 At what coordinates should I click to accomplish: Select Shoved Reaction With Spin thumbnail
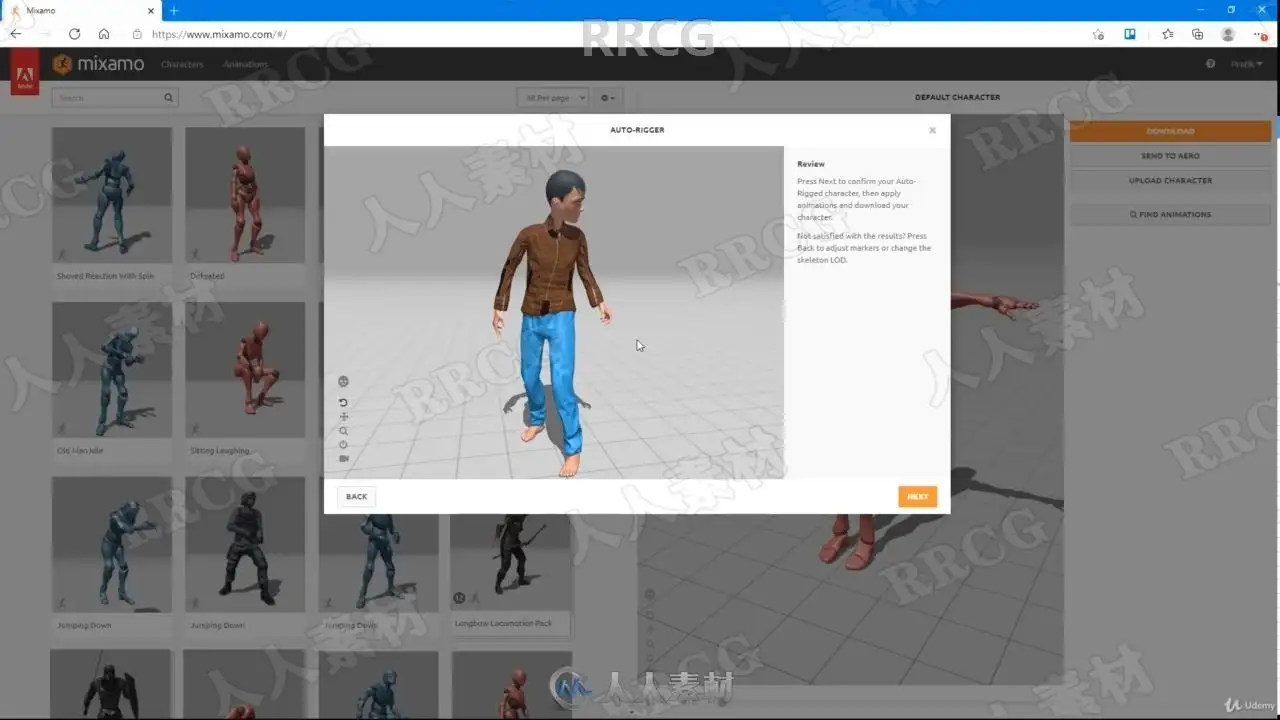[112, 196]
